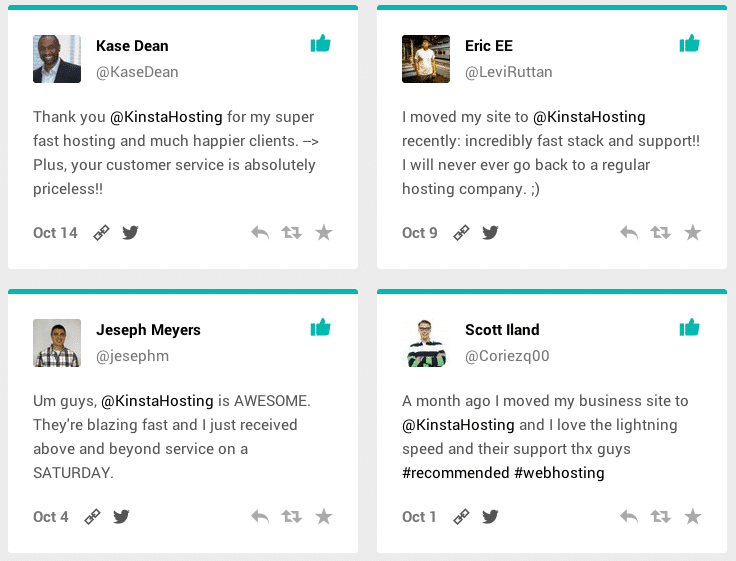Star Jeseph Meyers' tweet as favorite

(x=324, y=516)
